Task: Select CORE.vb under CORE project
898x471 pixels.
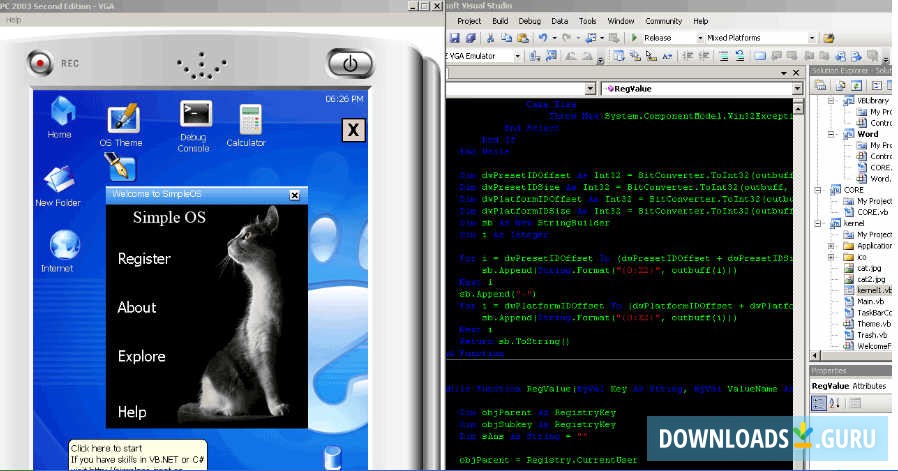Action: (x=873, y=212)
